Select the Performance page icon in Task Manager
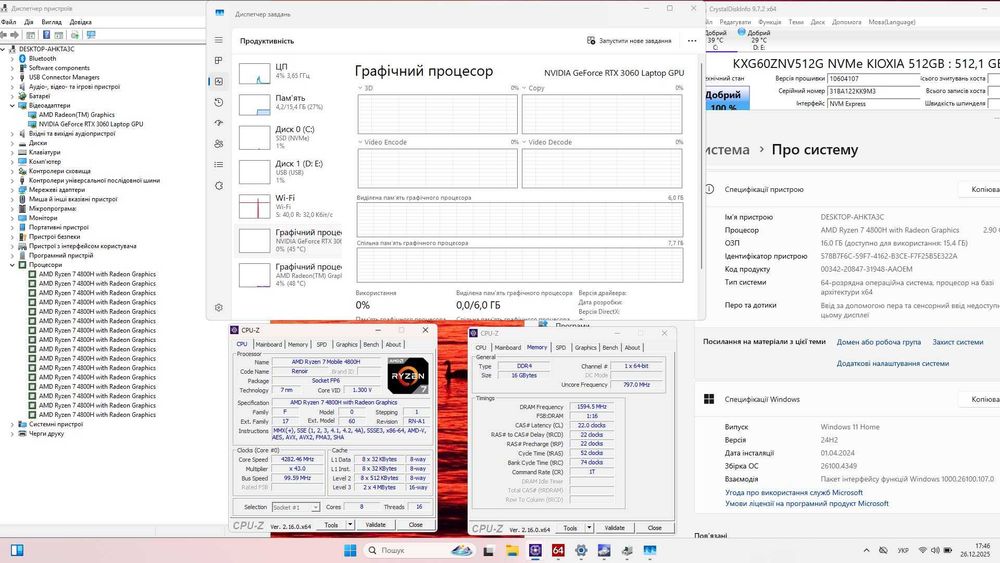This screenshot has height=563, width=1000. [219, 82]
